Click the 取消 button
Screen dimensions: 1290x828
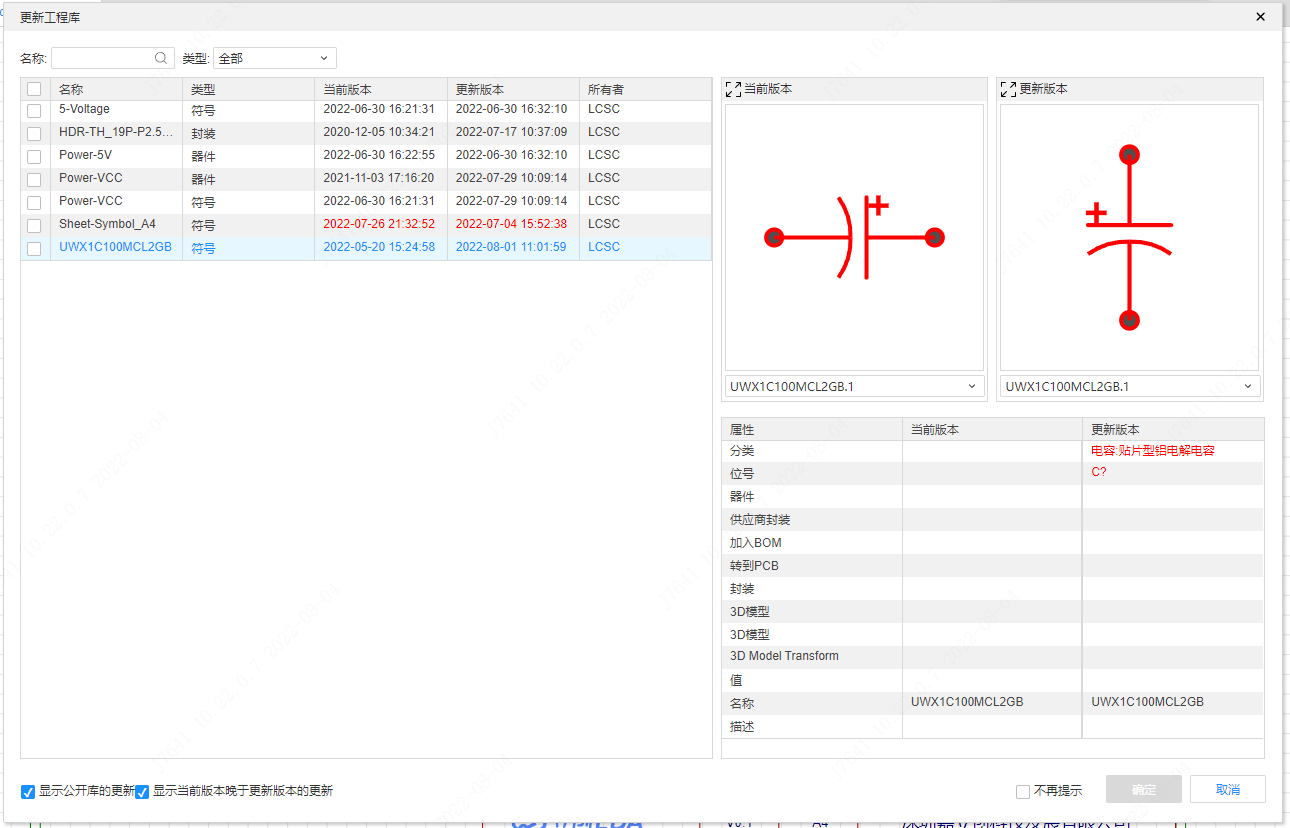click(x=1228, y=789)
